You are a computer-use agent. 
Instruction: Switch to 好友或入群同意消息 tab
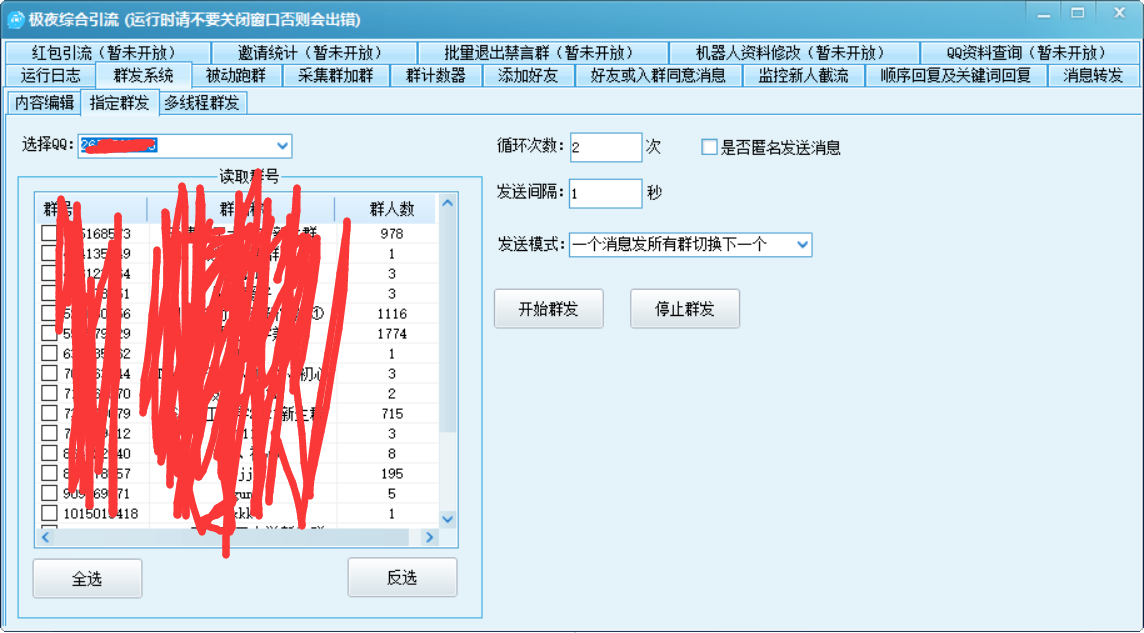point(659,75)
